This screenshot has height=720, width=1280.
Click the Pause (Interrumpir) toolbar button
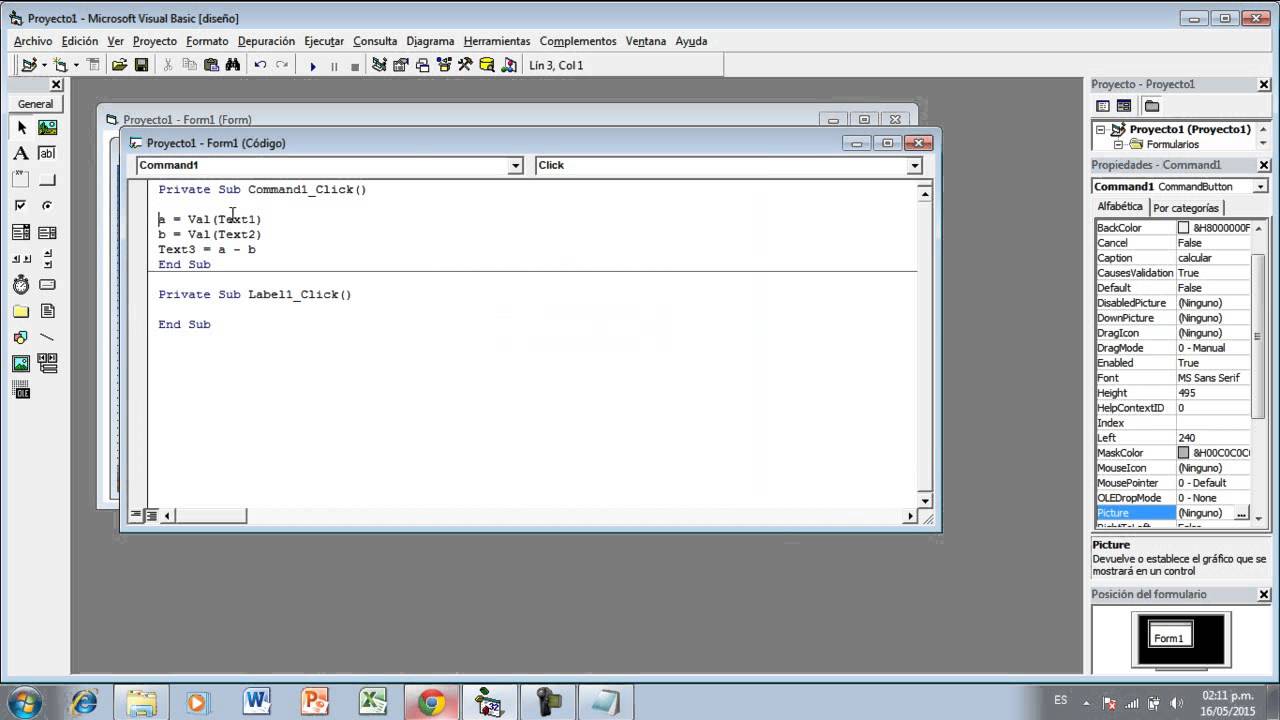(334, 66)
